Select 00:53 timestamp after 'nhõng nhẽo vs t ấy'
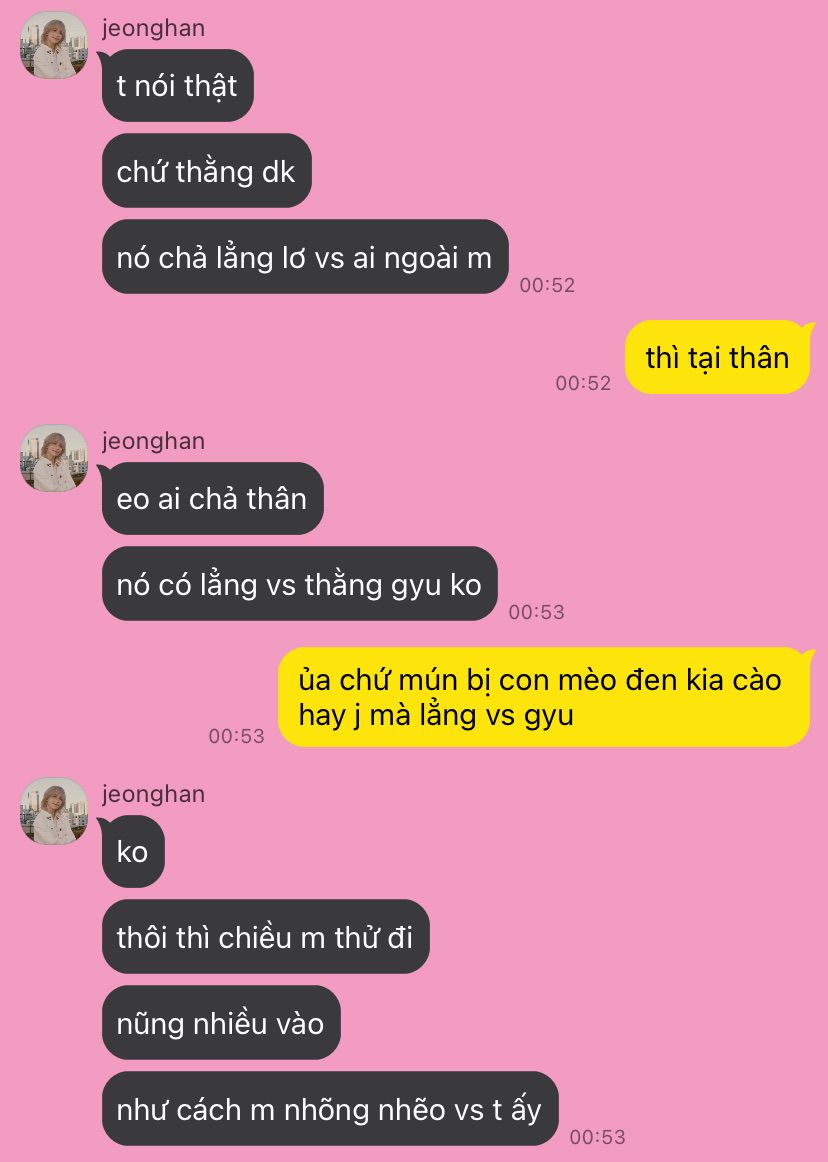This screenshot has height=1162, width=828. [x=597, y=1137]
